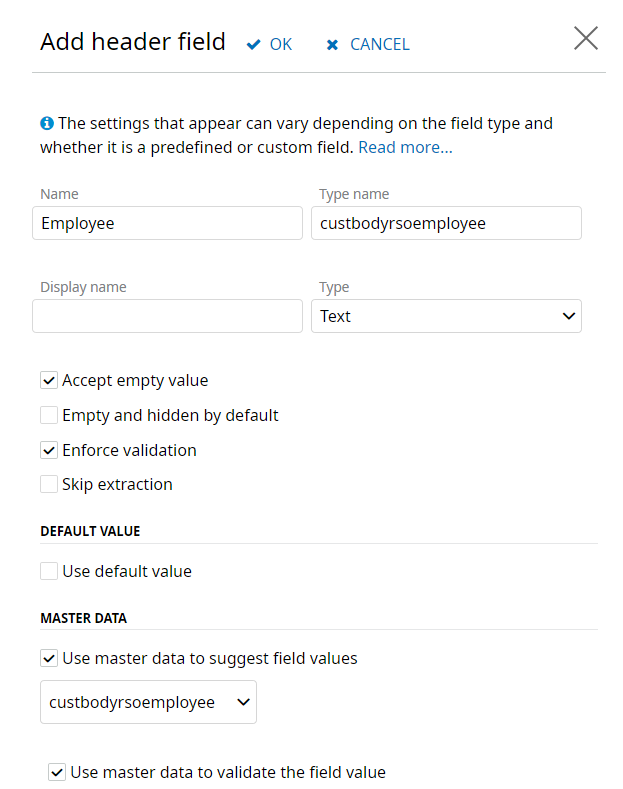Click the OK checkmark icon
The height and width of the screenshot is (789, 623).
(x=254, y=44)
